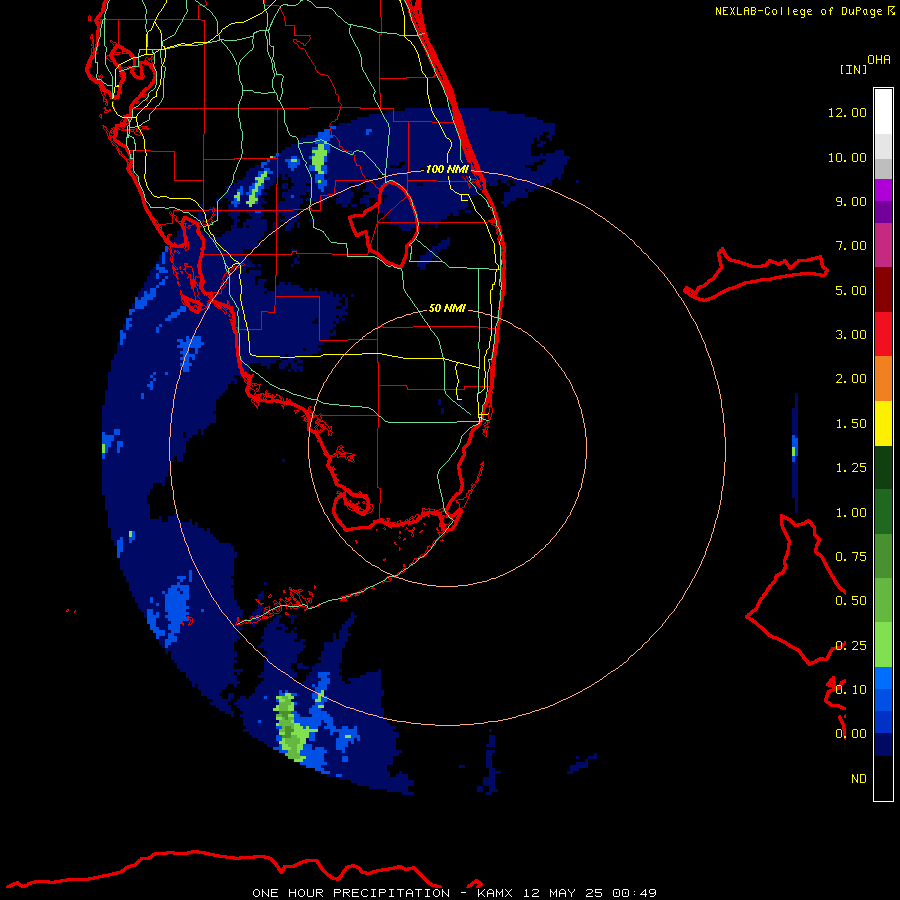Select the 1.25 legend value
The image size is (900, 900).
pyautogui.click(x=851, y=468)
